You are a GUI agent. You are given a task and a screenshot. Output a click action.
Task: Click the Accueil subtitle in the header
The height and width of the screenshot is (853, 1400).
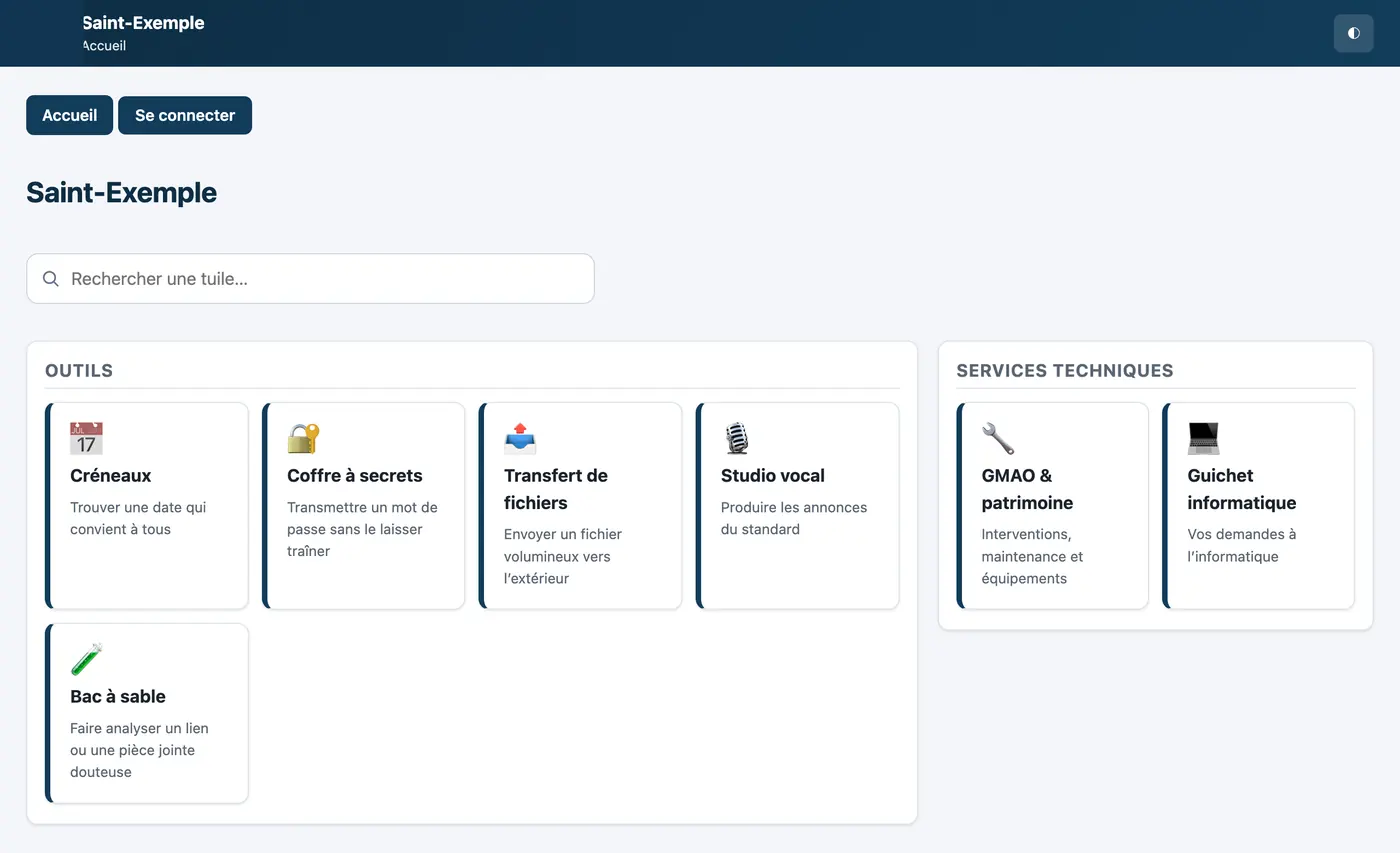click(x=104, y=46)
